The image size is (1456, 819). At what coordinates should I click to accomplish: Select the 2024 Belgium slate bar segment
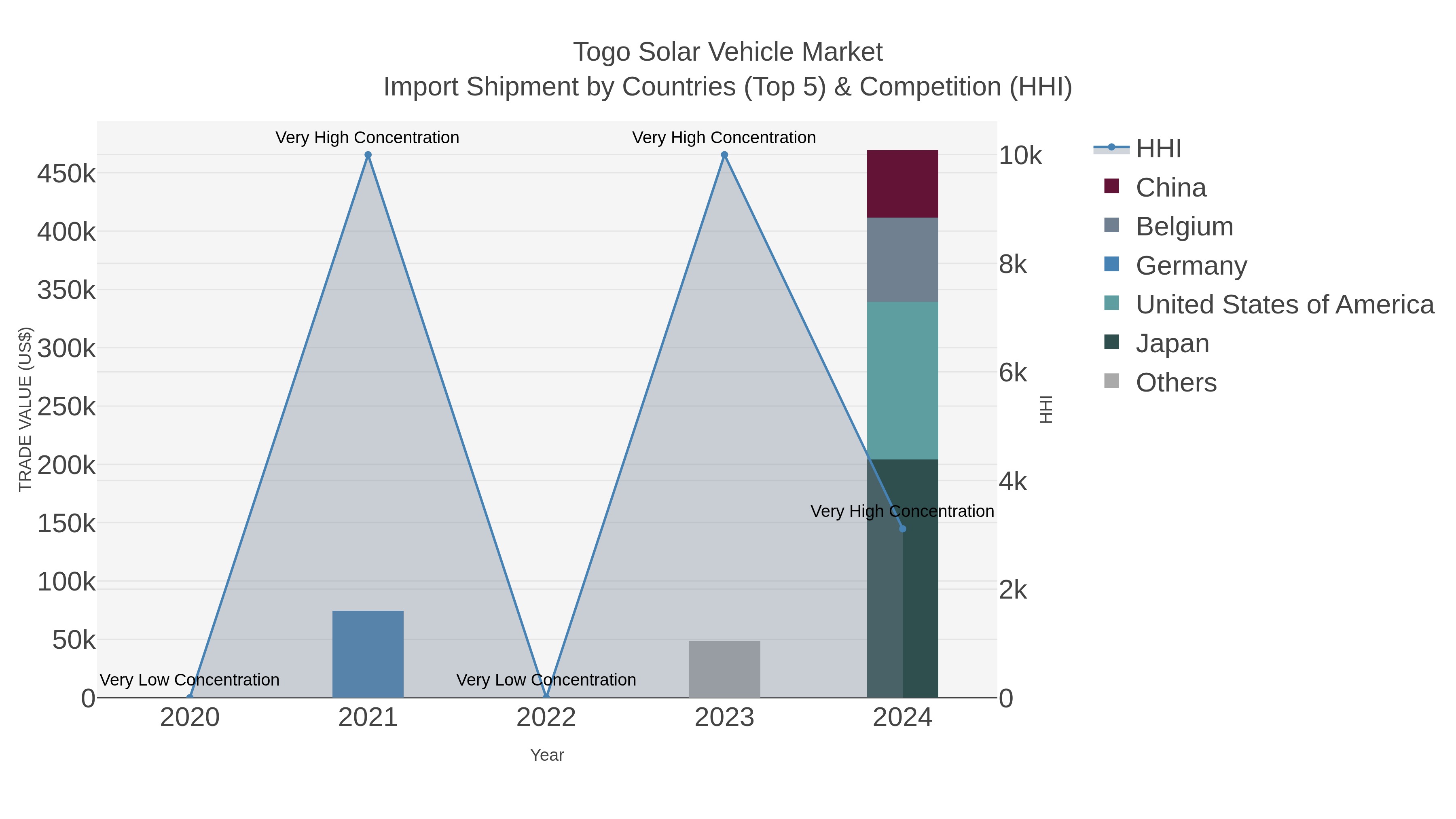pos(903,259)
